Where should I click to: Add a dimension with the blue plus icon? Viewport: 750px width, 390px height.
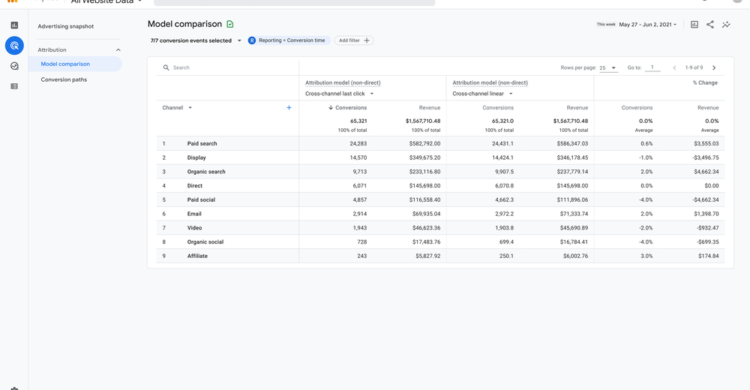coord(289,108)
